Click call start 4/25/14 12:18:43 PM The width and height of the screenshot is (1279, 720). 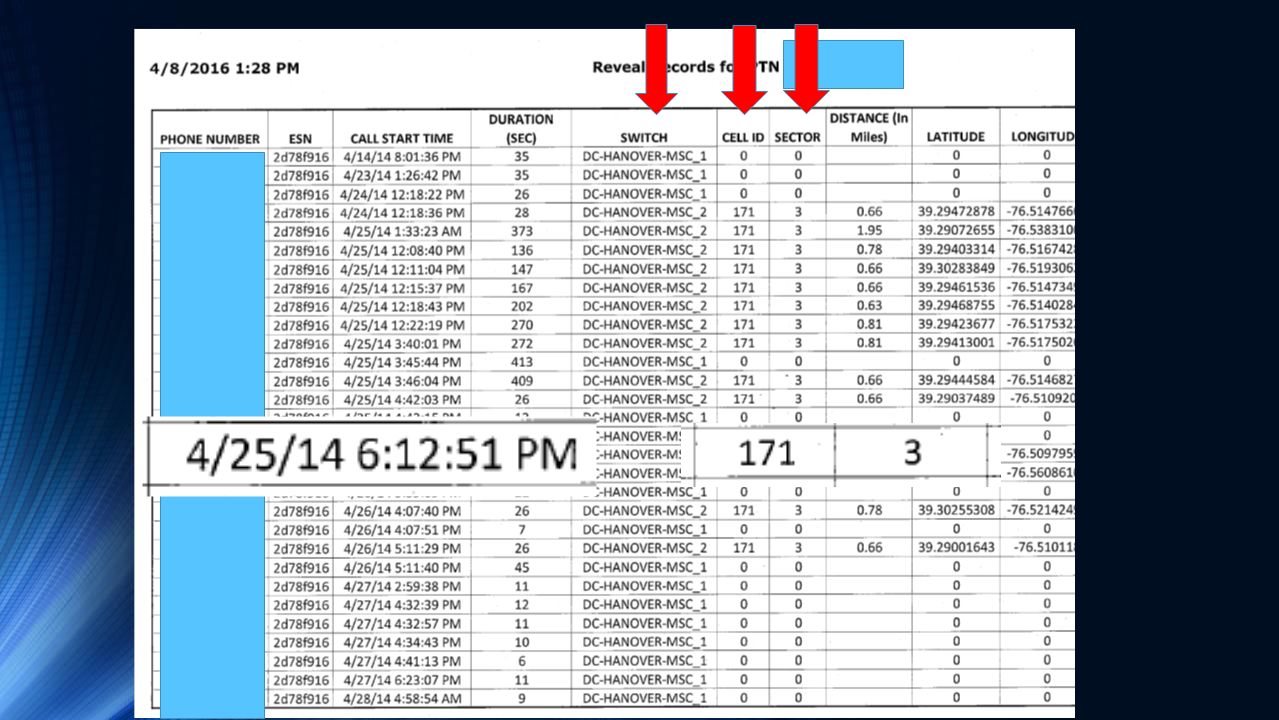(x=402, y=306)
